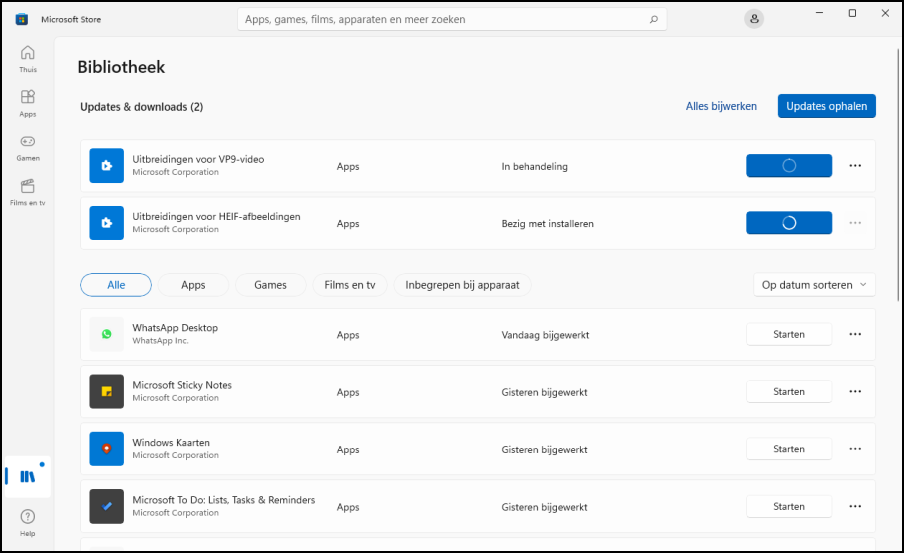
Task: Click the HEIF-afbeeldingen extension app icon
Action: [107, 223]
